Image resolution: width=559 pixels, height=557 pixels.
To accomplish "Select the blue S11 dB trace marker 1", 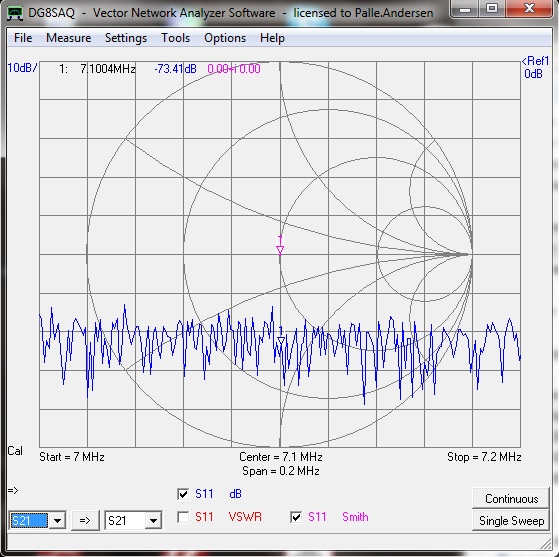I will tap(281, 337).
